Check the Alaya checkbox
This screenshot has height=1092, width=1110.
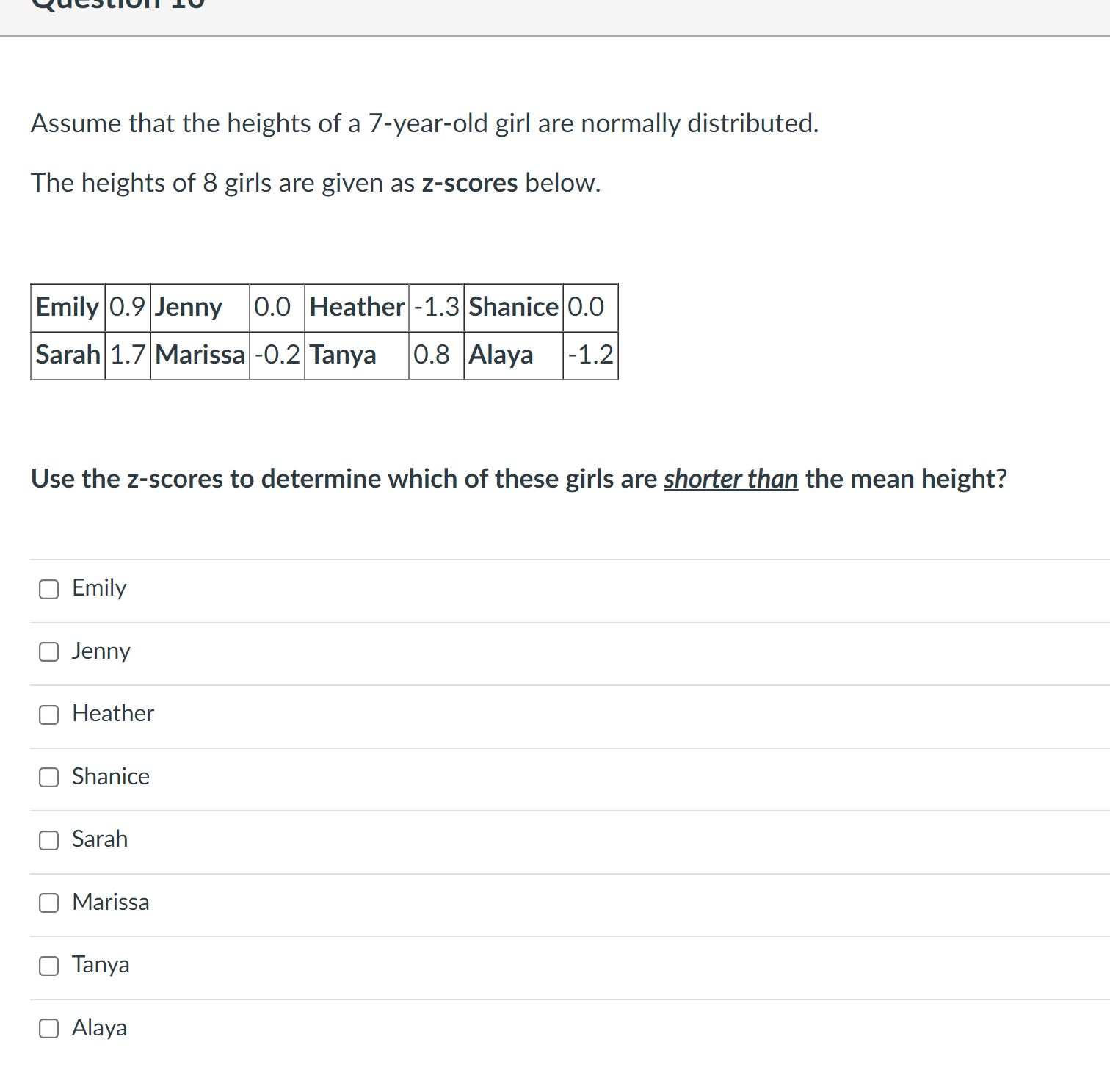(x=48, y=1028)
